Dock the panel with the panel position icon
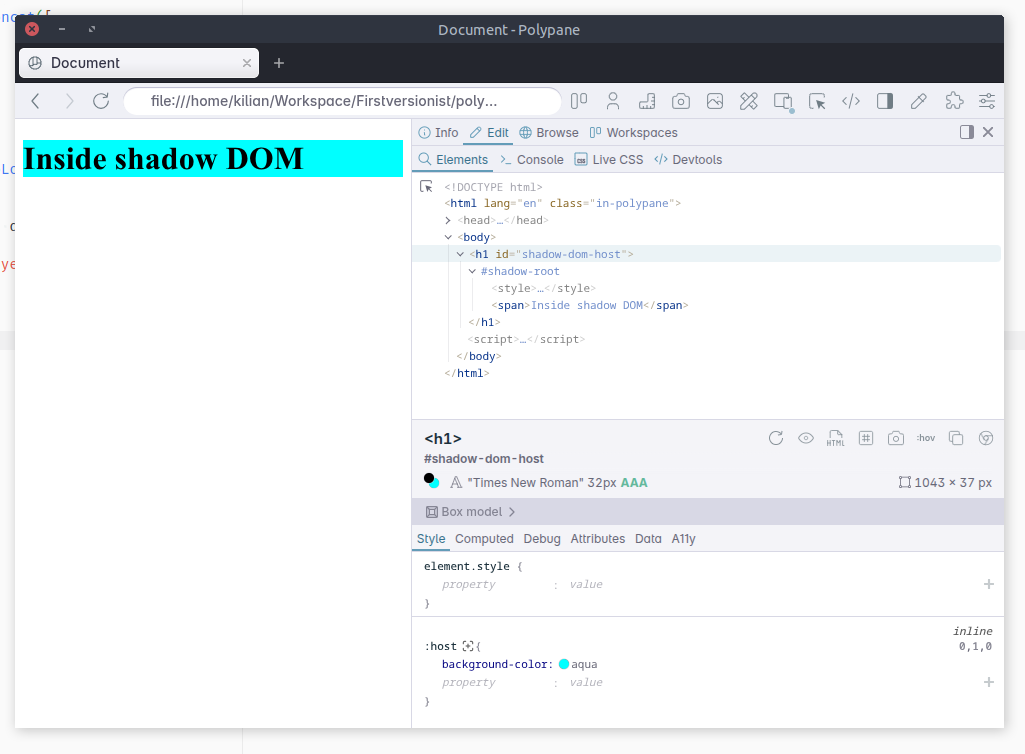Image resolution: width=1025 pixels, height=754 pixels. click(x=966, y=132)
